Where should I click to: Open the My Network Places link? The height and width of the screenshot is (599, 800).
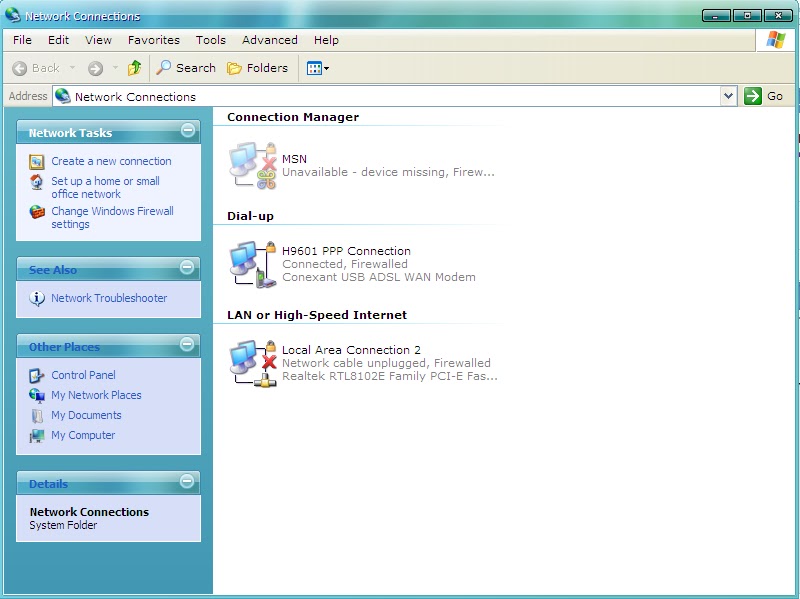point(96,395)
